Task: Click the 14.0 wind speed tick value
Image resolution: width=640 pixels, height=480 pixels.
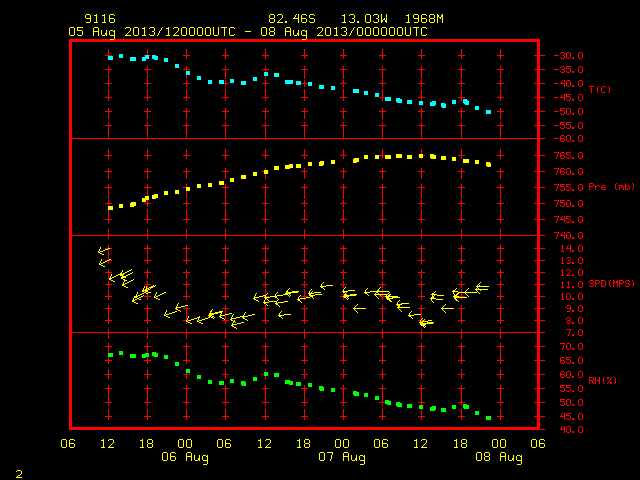Action: (x=572, y=249)
